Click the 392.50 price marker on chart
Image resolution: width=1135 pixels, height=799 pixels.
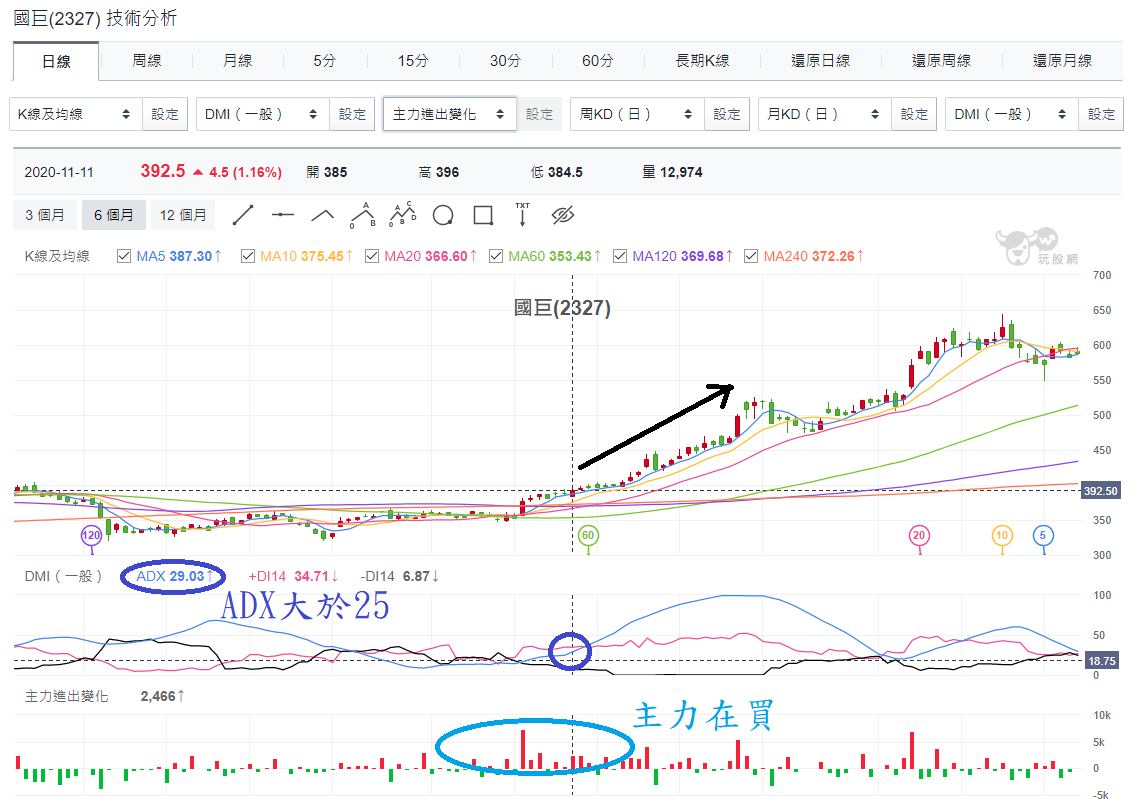click(x=1100, y=491)
